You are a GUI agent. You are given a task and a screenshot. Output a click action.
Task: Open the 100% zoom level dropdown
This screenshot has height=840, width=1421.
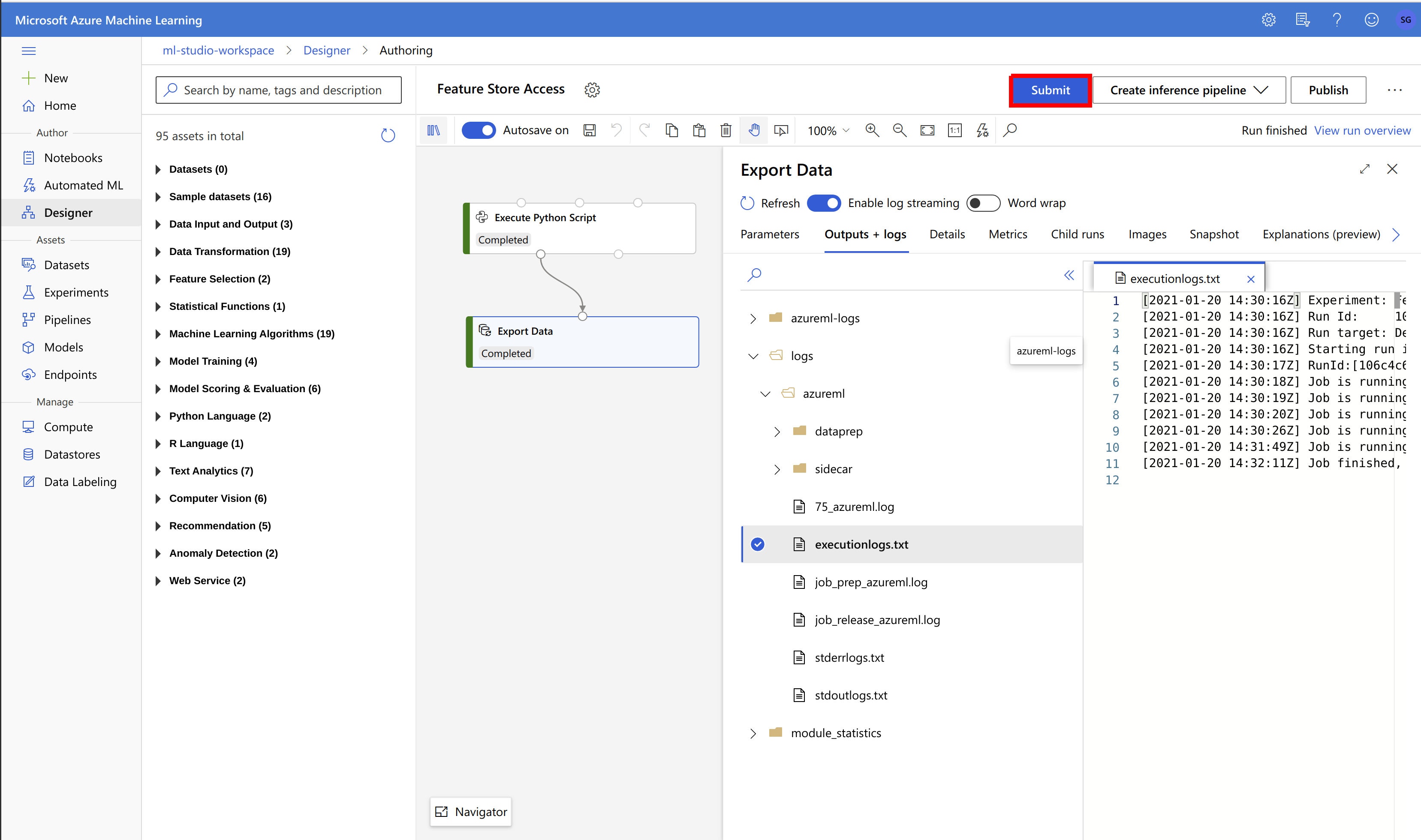pos(828,131)
